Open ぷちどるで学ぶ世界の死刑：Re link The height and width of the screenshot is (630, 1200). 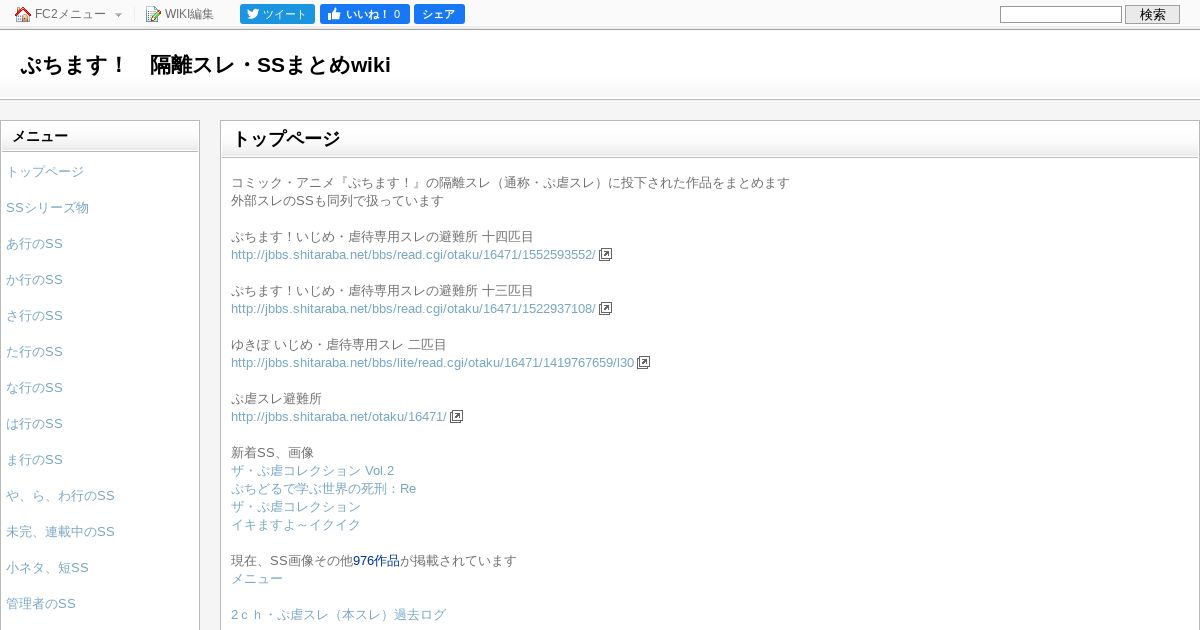tap(323, 489)
